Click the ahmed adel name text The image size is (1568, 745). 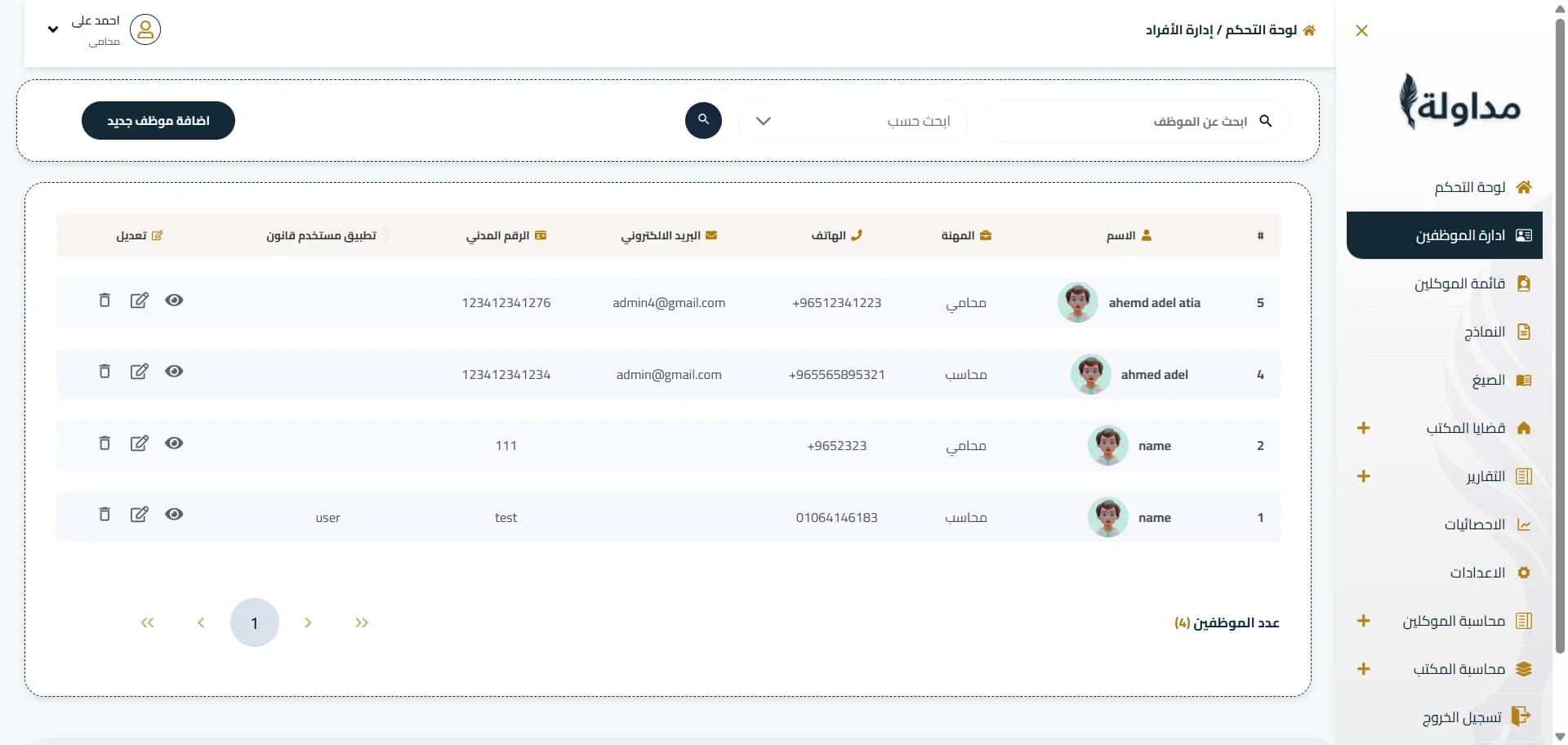tap(1154, 374)
